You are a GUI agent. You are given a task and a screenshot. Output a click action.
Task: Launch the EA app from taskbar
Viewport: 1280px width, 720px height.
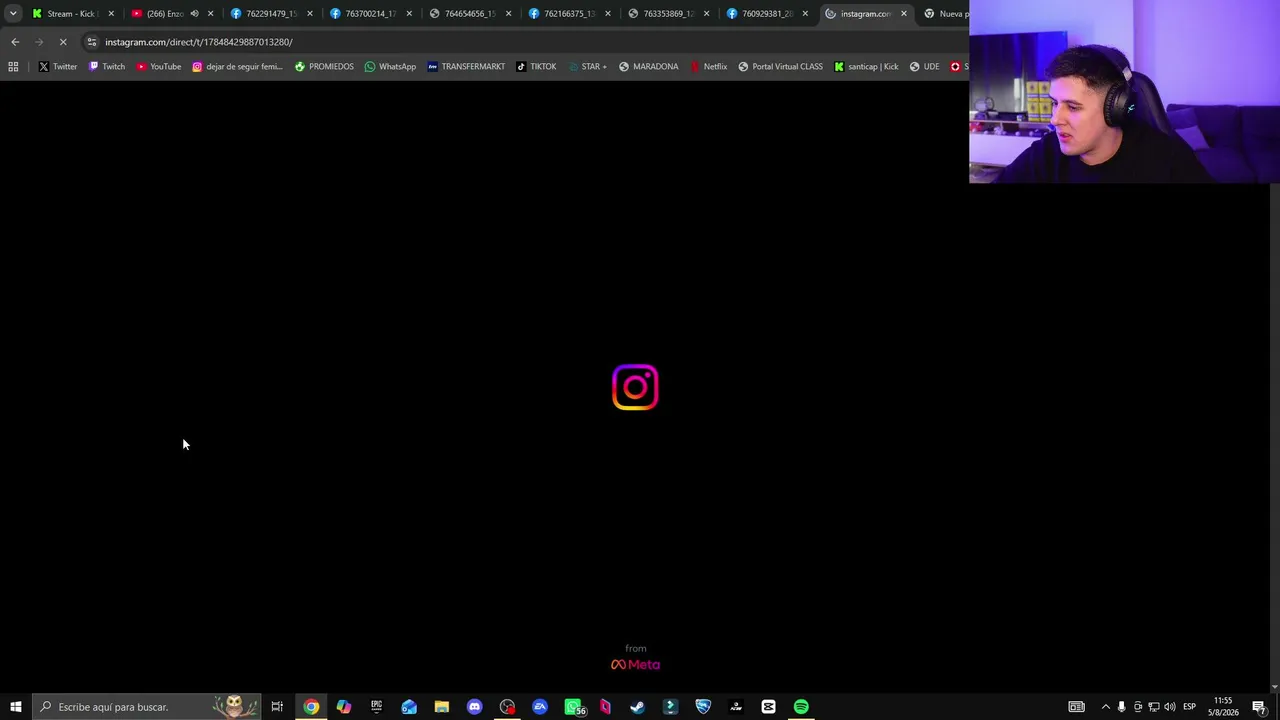click(540, 707)
